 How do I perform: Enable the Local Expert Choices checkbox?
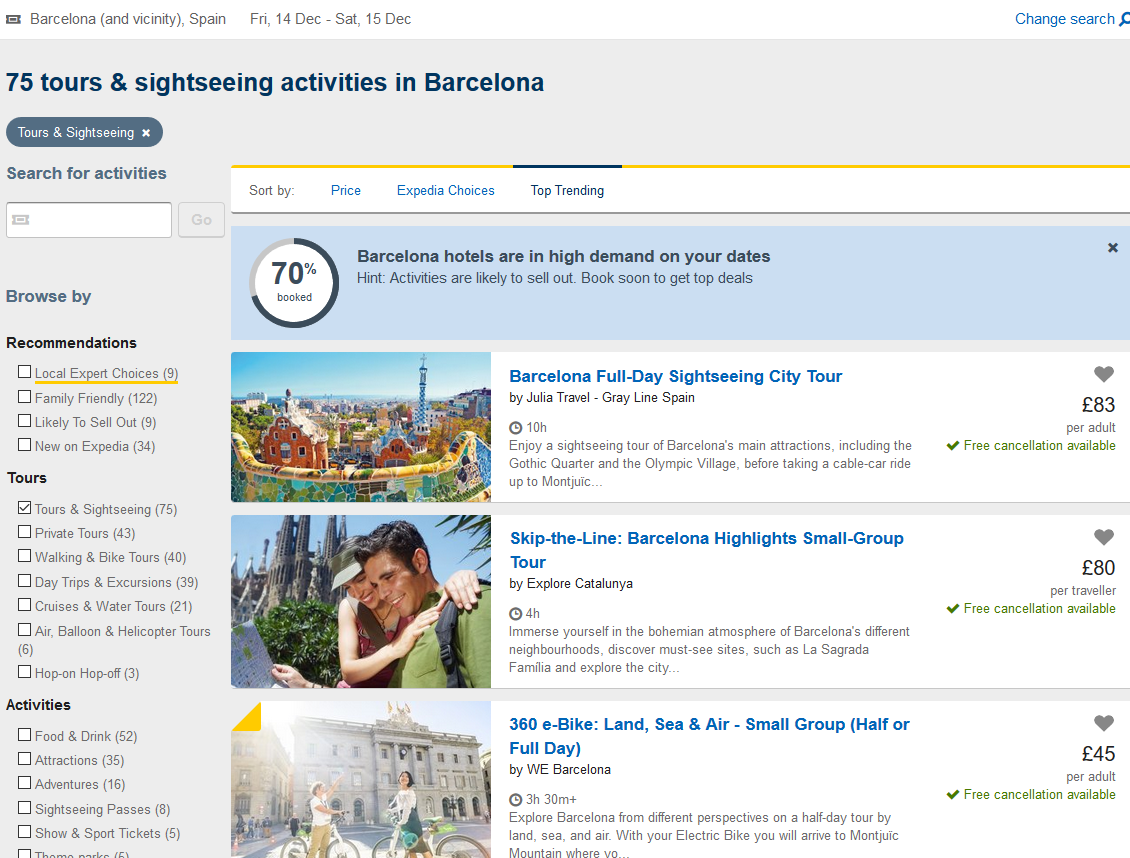25,373
